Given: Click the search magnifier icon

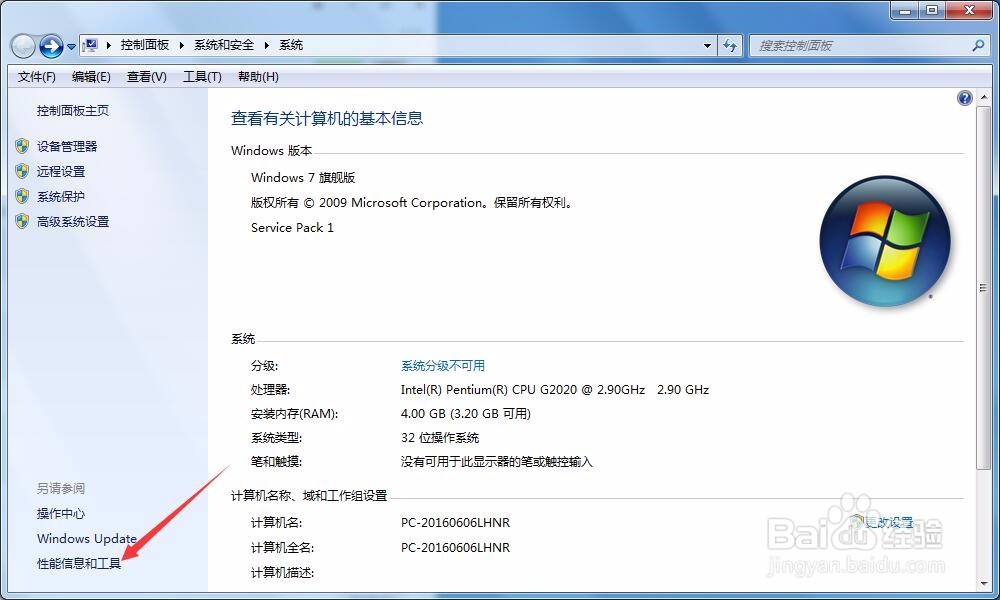Looking at the screenshot, I should (978, 45).
